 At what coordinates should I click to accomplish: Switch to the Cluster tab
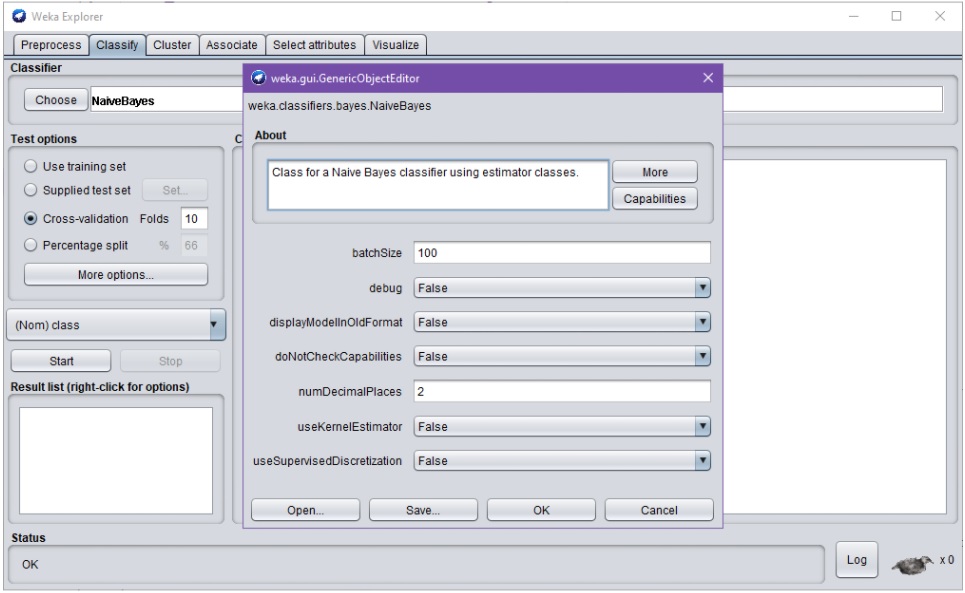172,45
